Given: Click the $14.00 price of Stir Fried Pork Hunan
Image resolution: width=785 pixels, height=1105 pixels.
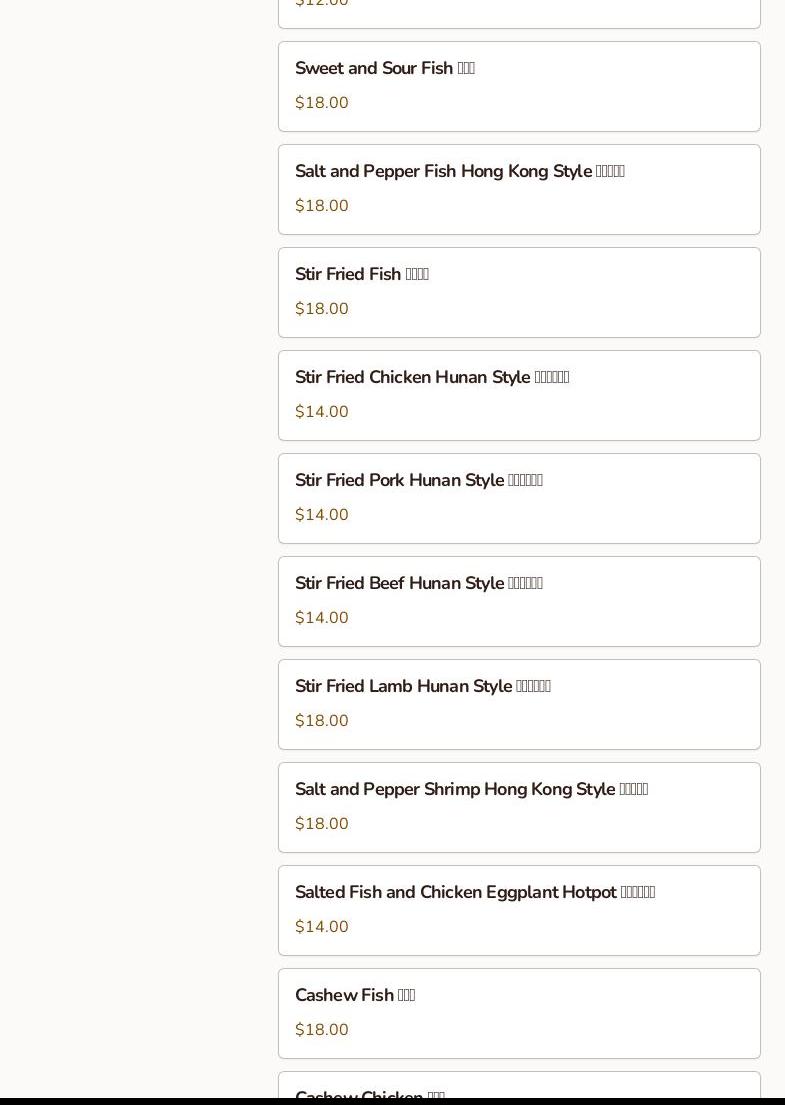Looking at the screenshot, I should tap(322, 515).
